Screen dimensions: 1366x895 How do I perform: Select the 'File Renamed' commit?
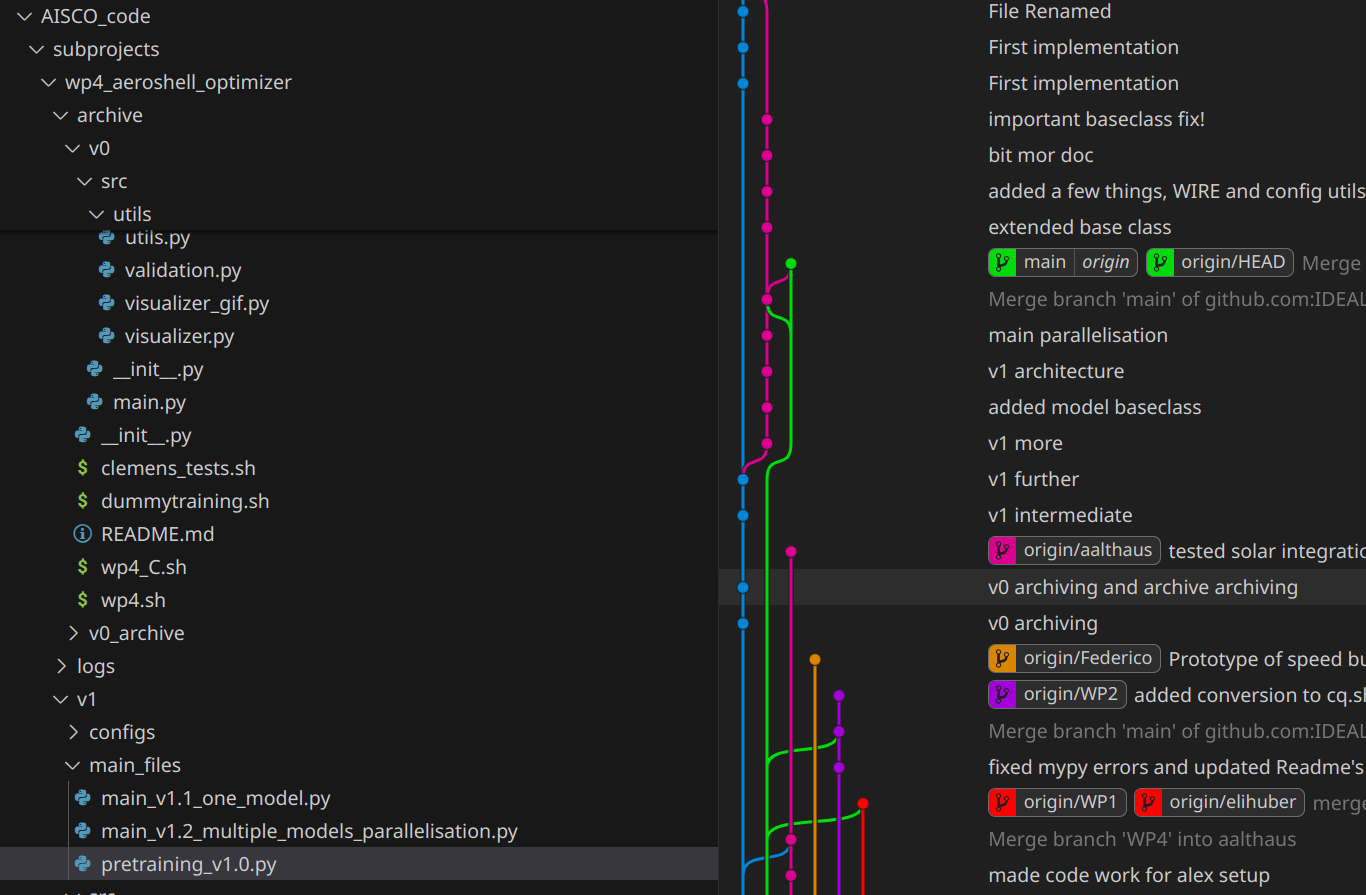coord(1049,11)
